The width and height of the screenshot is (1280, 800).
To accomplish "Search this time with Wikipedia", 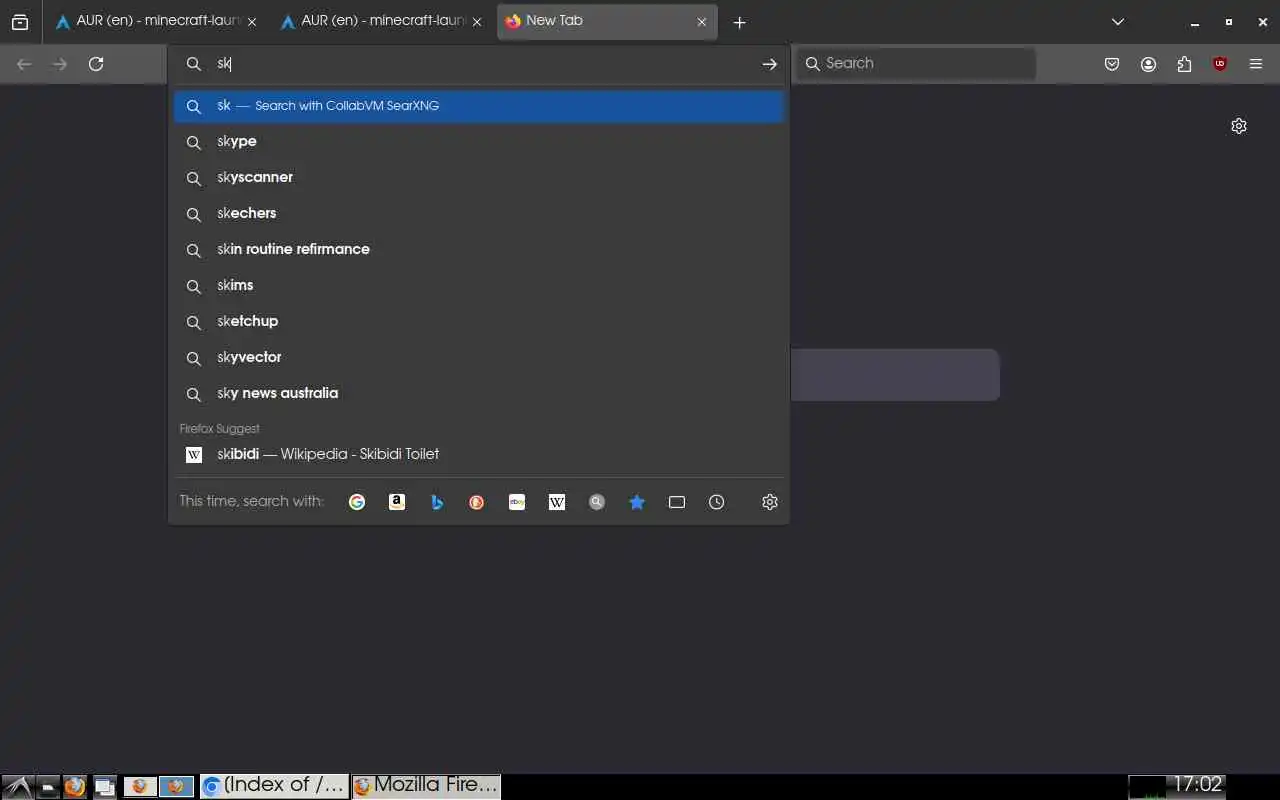I will (557, 502).
